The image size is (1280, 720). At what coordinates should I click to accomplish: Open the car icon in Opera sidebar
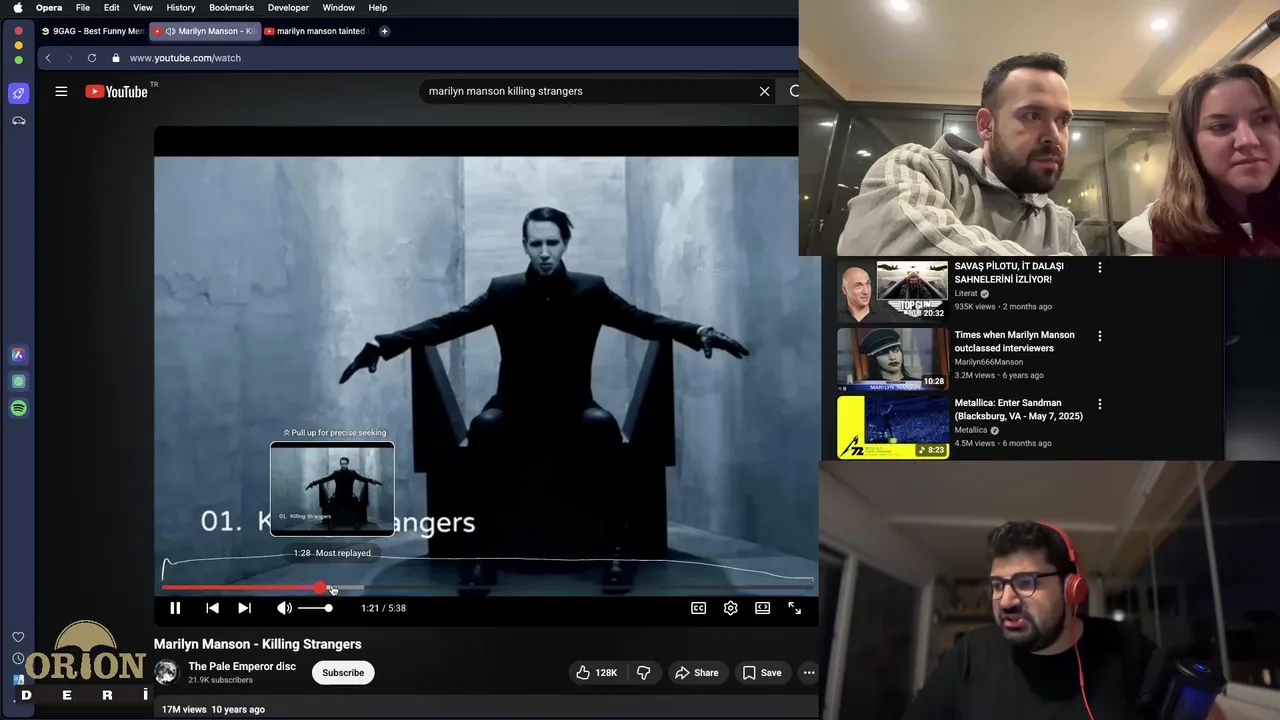(18, 120)
